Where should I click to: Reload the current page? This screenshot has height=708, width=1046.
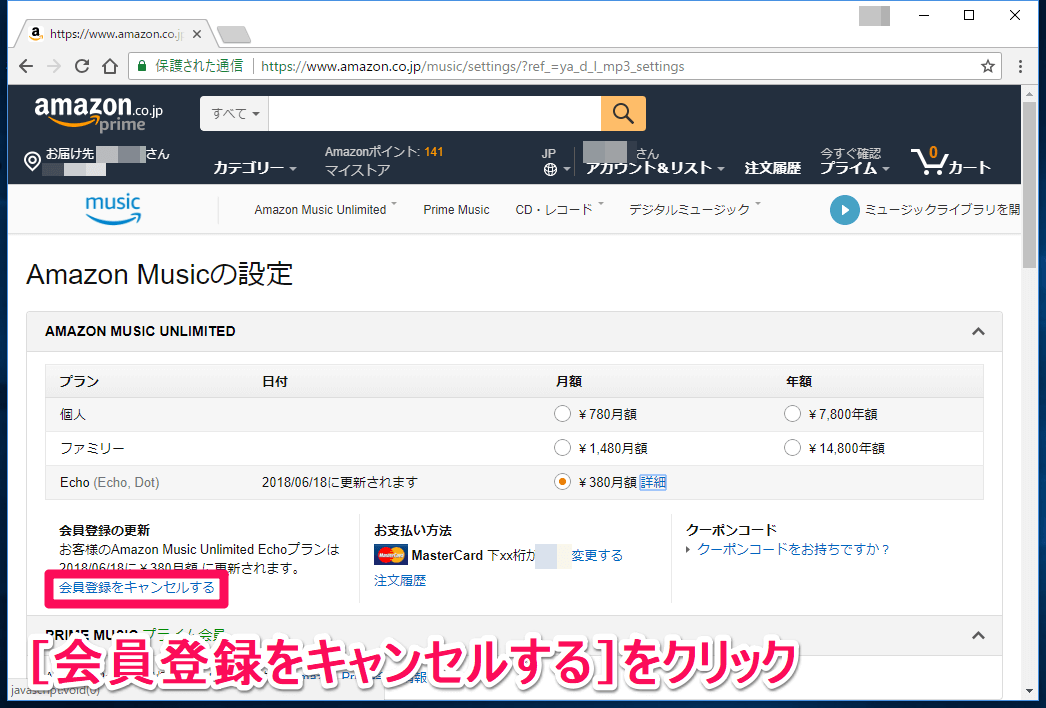[x=81, y=66]
